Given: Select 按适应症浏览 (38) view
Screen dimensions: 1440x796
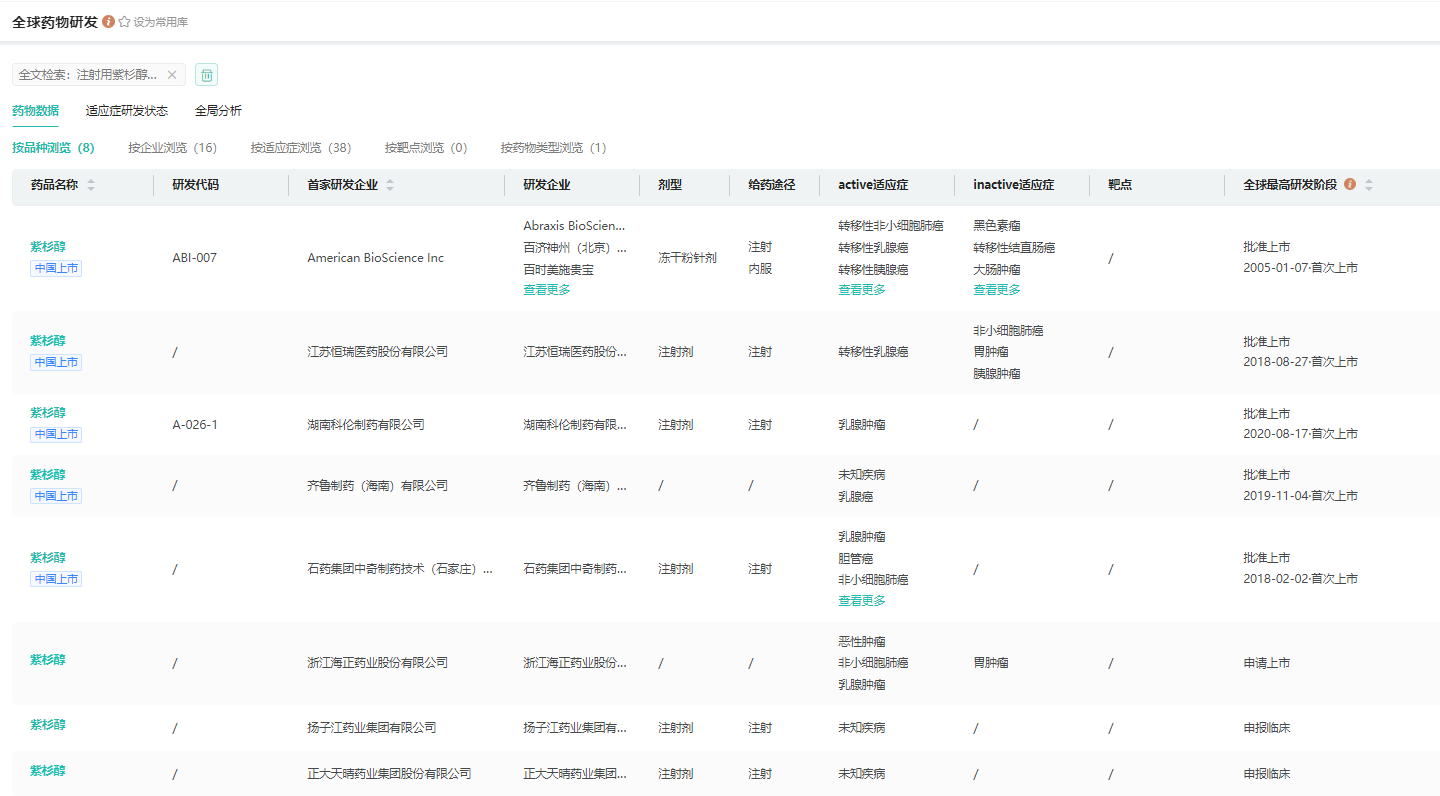Looking at the screenshot, I should point(301,148).
